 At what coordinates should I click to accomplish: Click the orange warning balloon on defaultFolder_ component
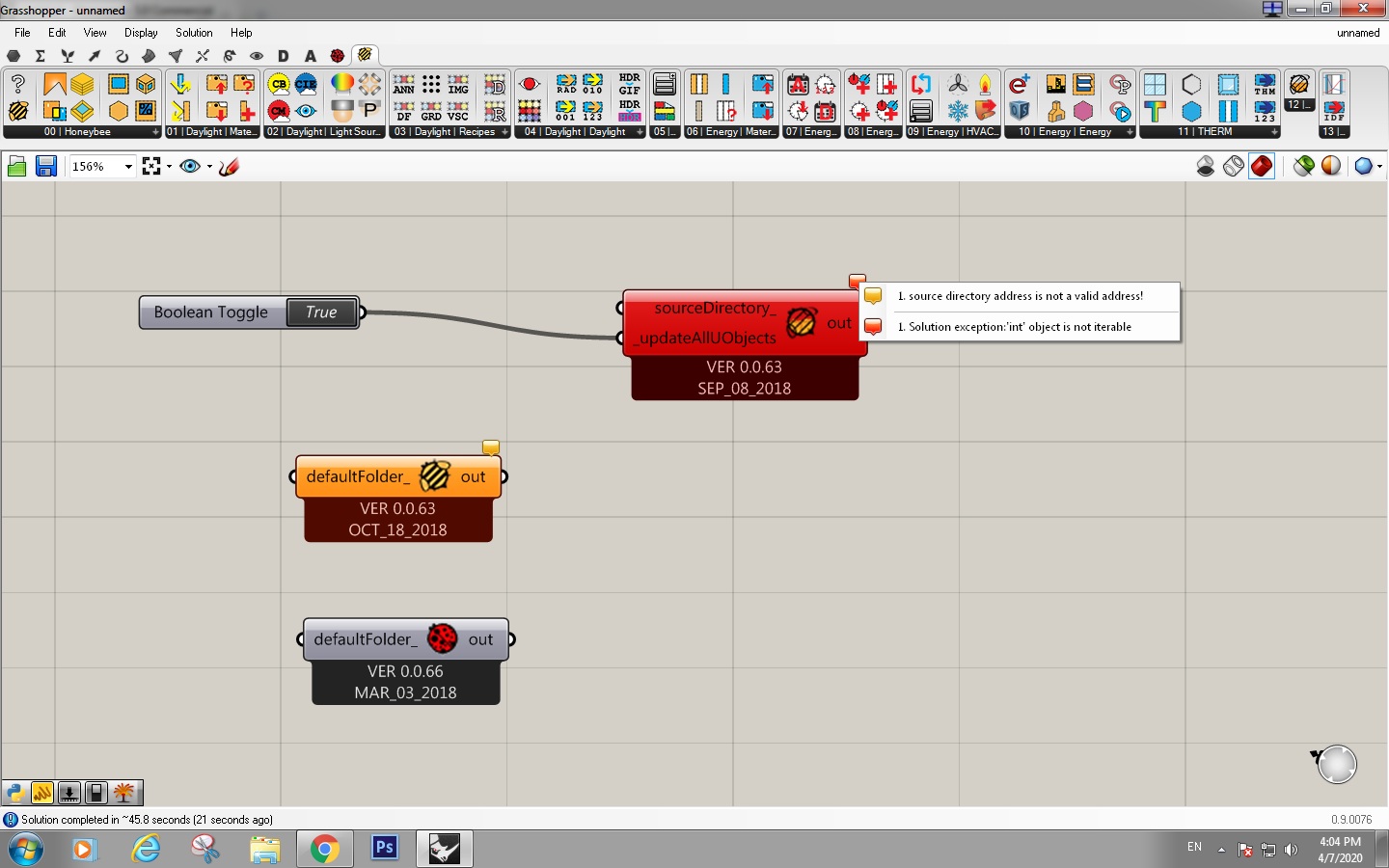pyautogui.click(x=491, y=448)
